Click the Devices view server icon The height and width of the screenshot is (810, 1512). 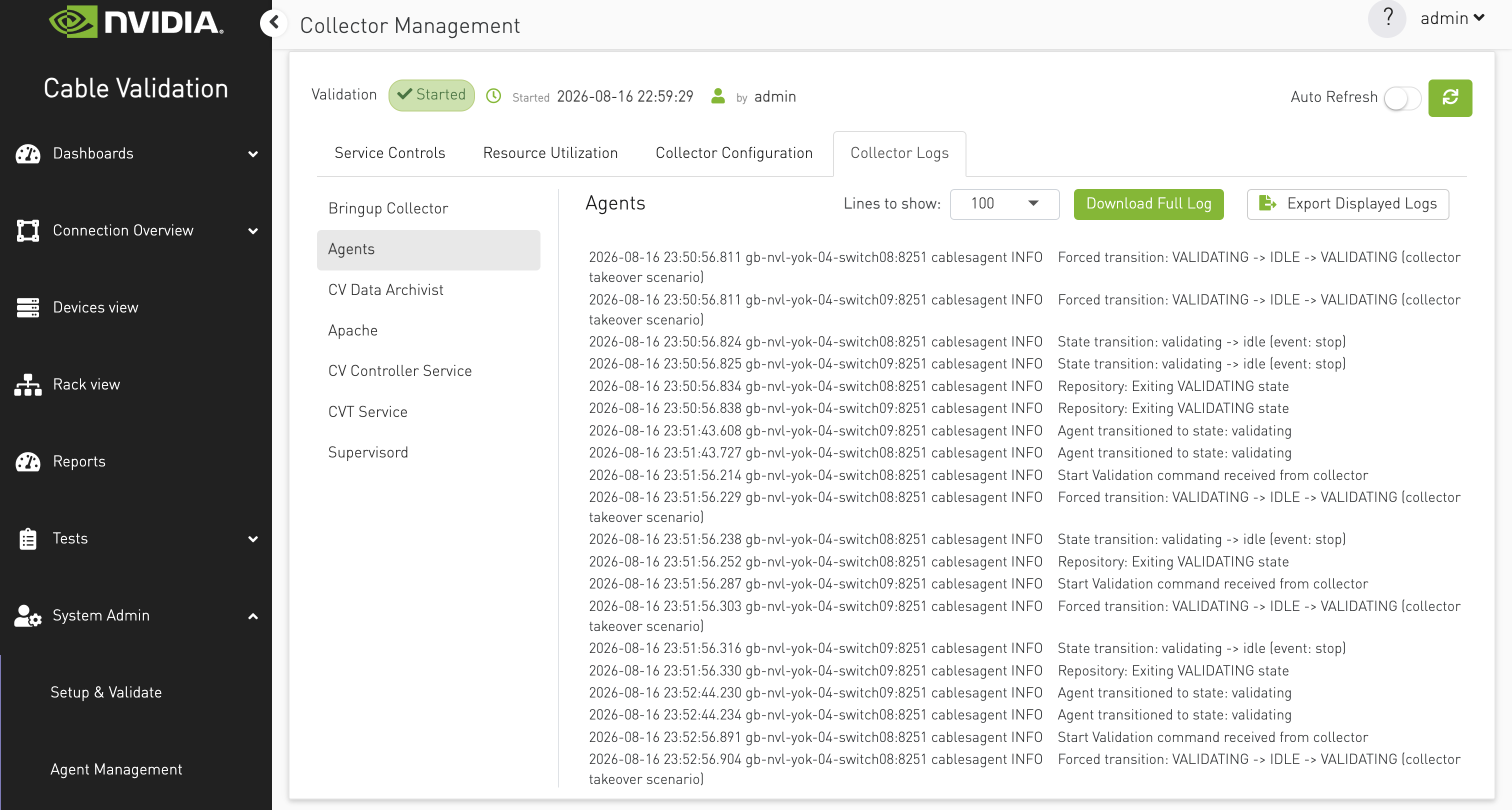tap(27, 307)
